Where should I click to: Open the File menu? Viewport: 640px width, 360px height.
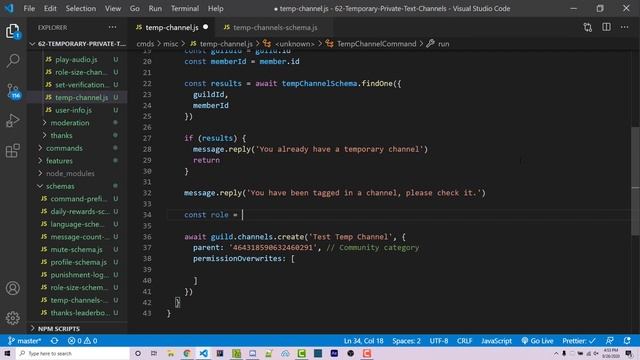(x=29, y=8)
